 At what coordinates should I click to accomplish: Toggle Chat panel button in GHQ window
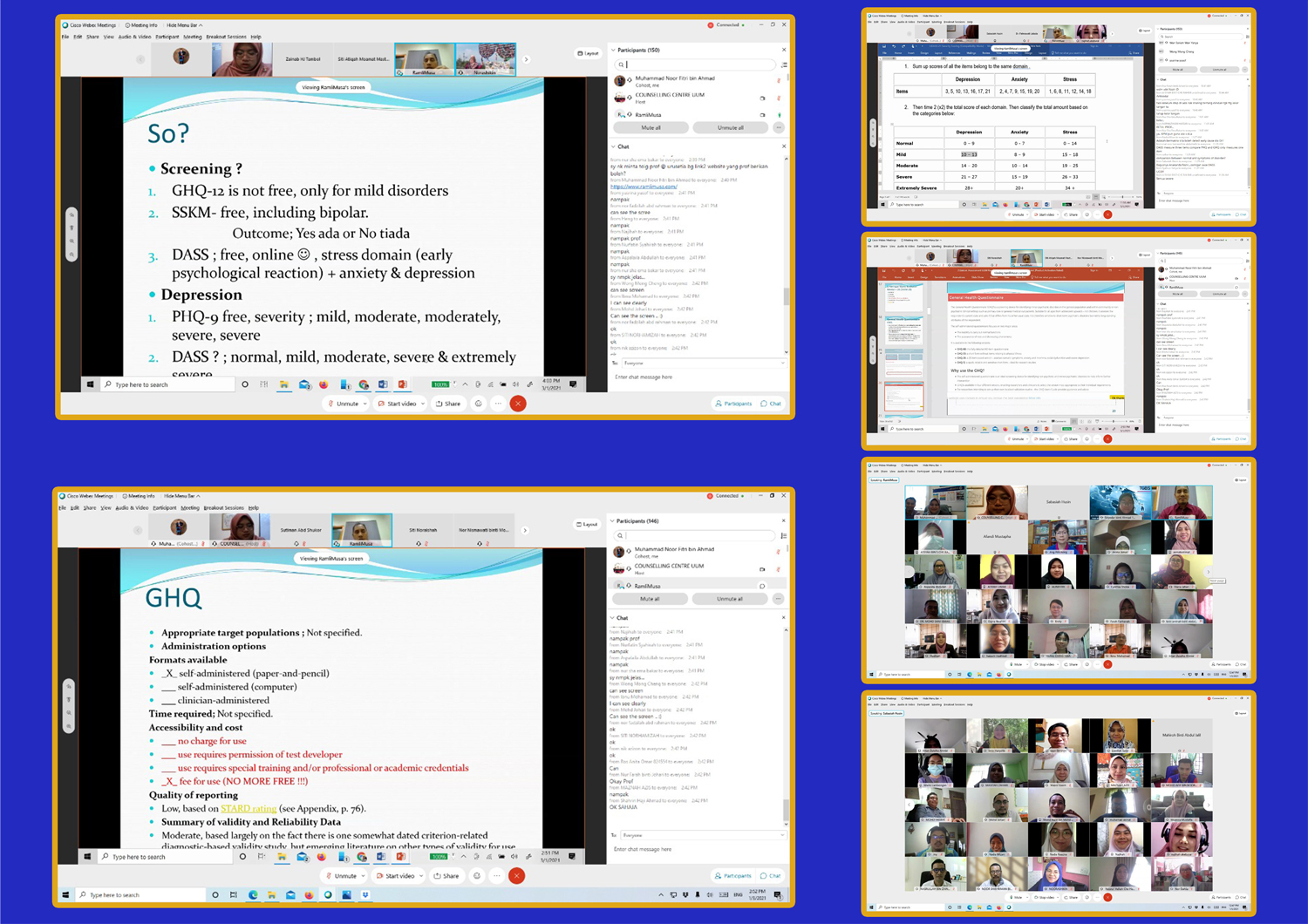click(770, 875)
